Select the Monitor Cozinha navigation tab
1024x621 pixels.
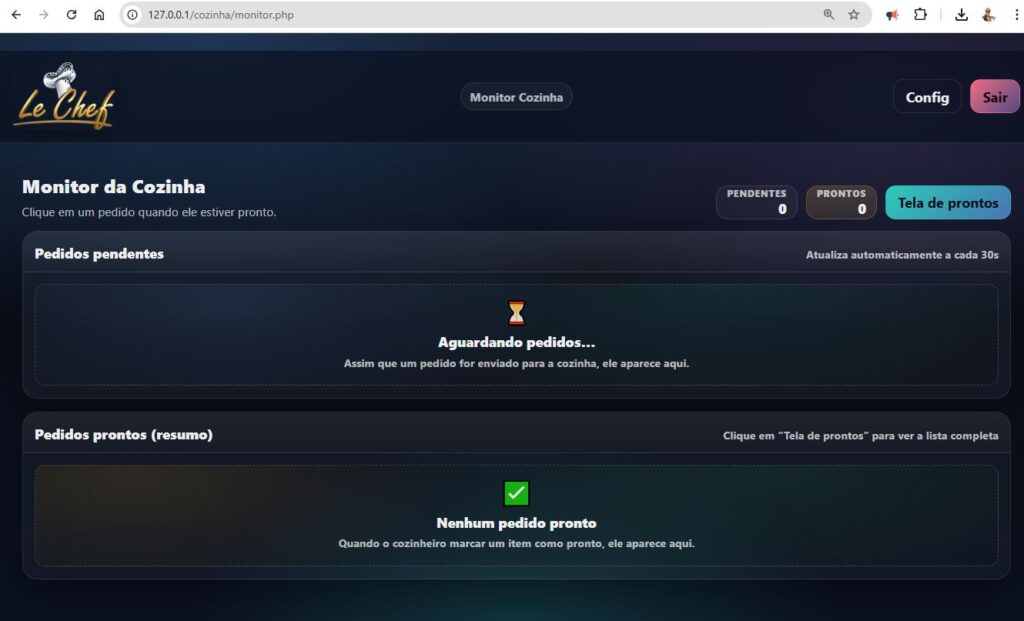(x=516, y=97)
